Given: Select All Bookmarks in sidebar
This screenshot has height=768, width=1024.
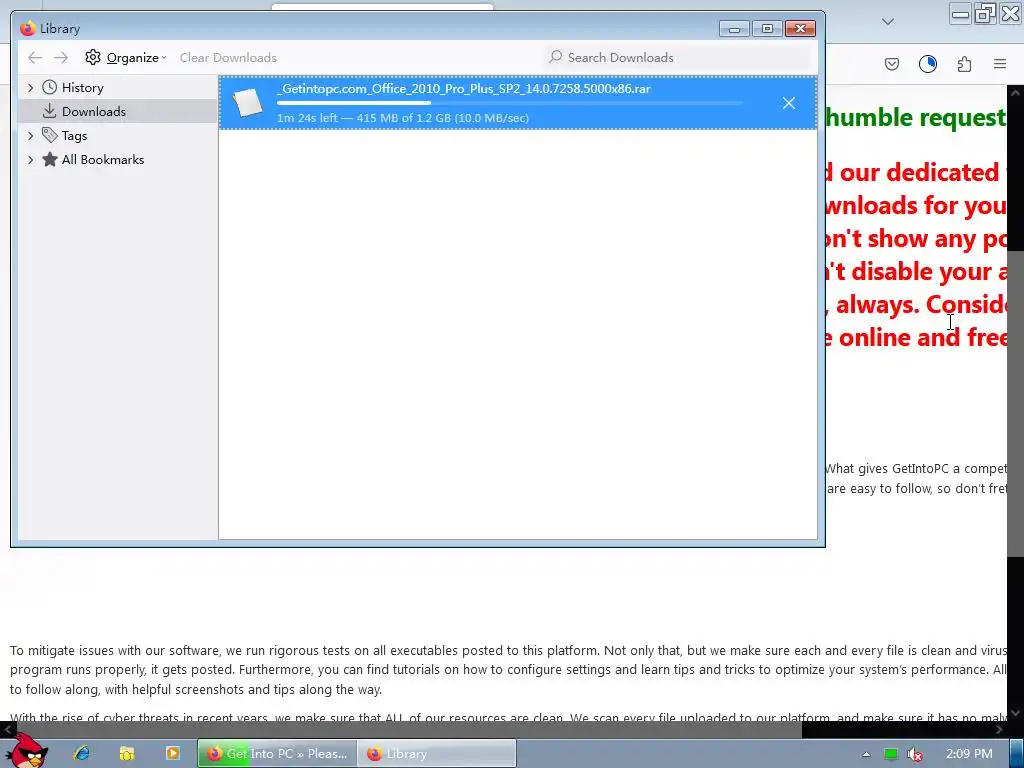Looking at the screenshot, I should tap(103, 160).
